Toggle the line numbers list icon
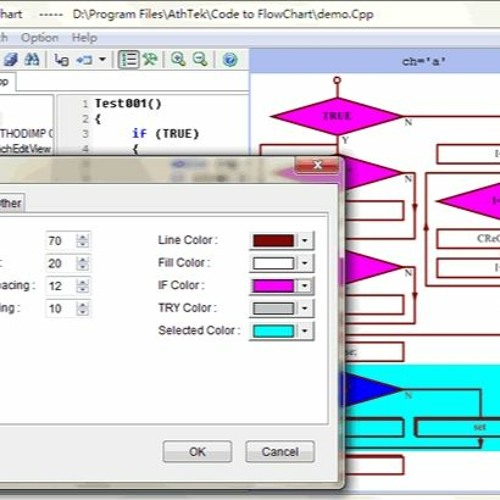 point(129,60)
